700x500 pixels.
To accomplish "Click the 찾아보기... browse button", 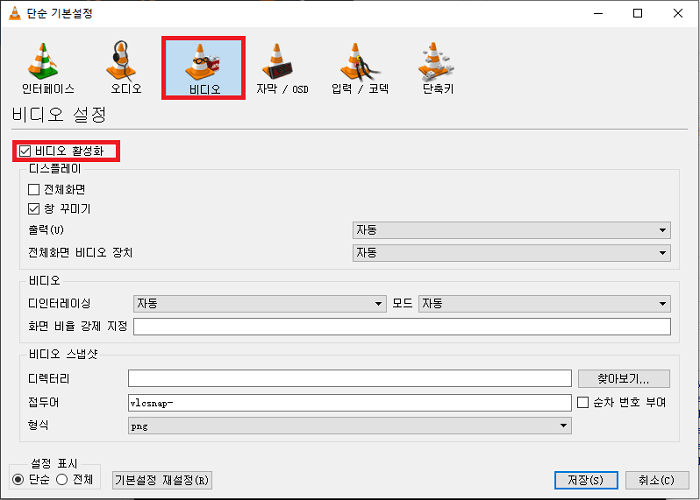I will (624, 379).
